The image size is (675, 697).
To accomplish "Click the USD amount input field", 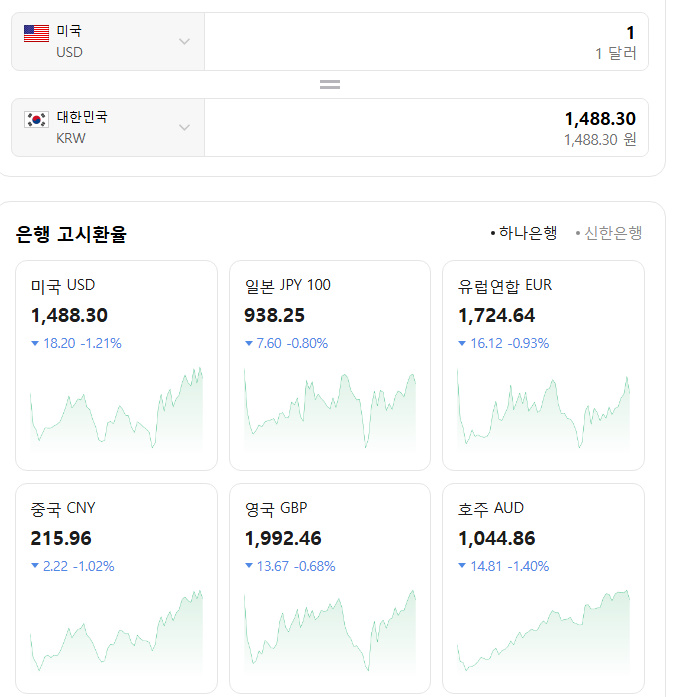I will (425, 41).
